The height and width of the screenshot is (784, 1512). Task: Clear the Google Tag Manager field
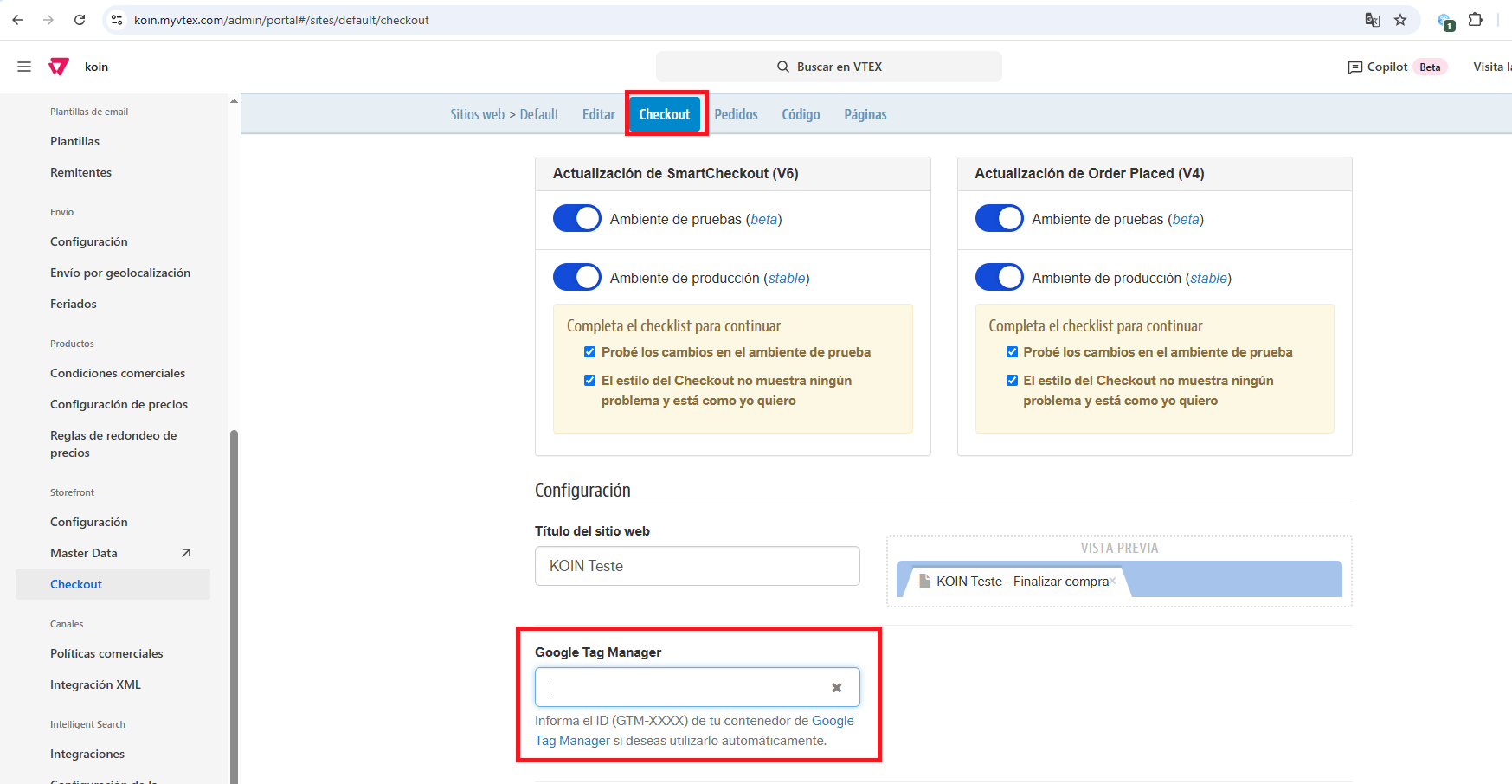(837, 688)
